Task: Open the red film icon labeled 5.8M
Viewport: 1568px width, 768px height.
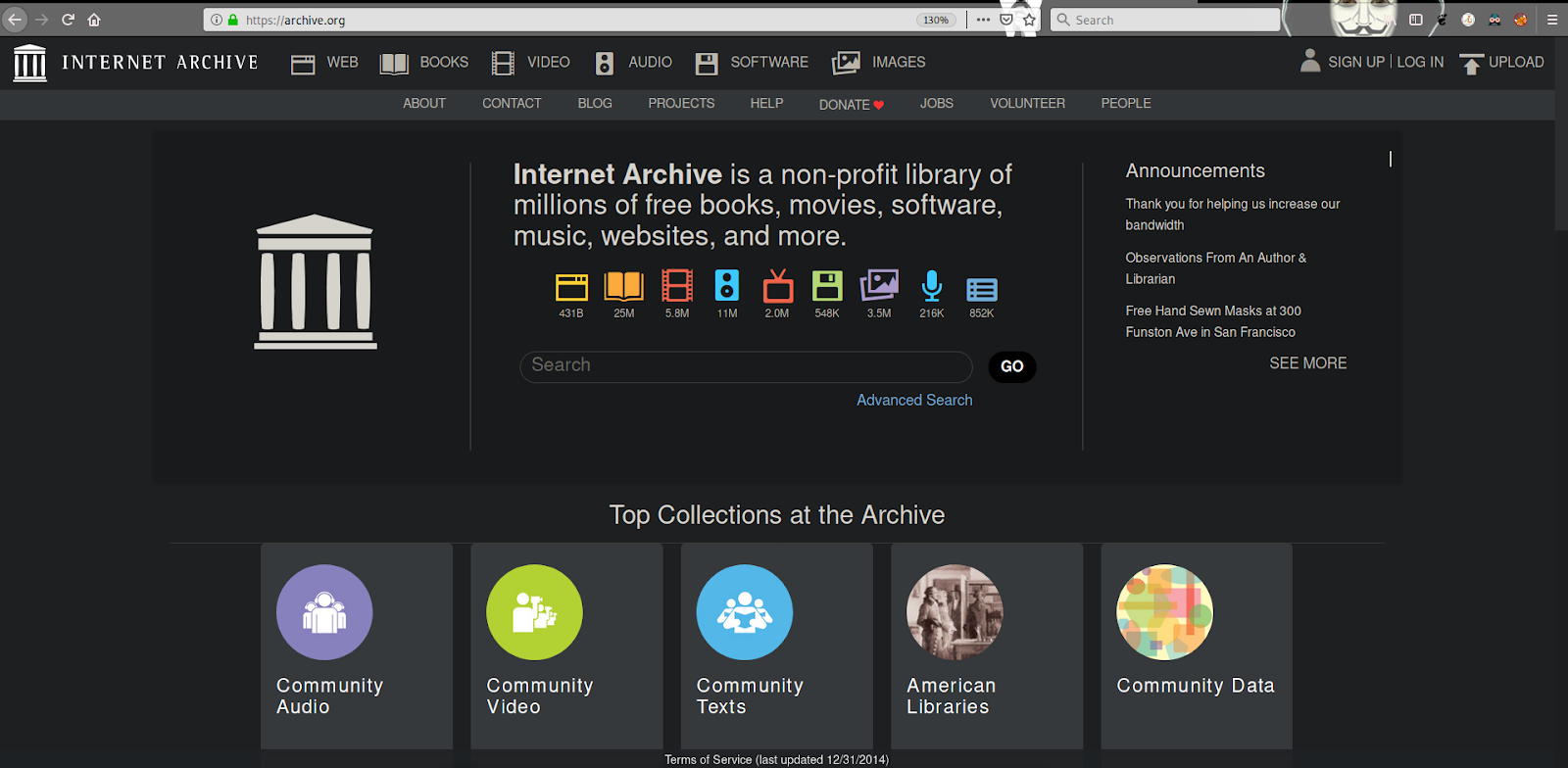Action: [677, 286]
